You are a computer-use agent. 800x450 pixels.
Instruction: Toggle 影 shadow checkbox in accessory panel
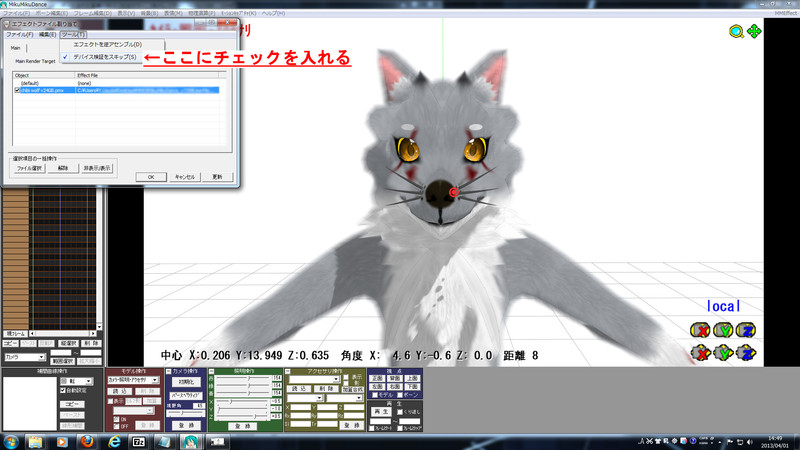pos(345,383)
